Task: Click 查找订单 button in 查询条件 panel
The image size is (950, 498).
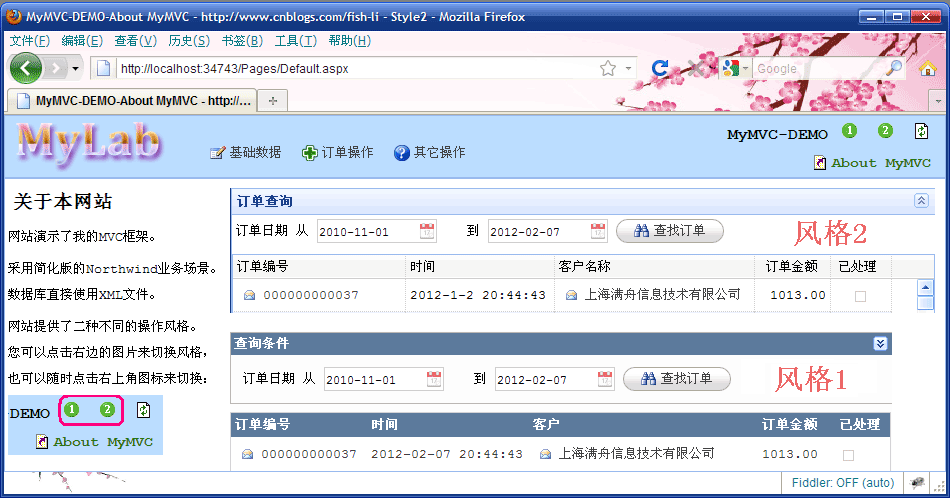Action: click(x=677, y=379)
